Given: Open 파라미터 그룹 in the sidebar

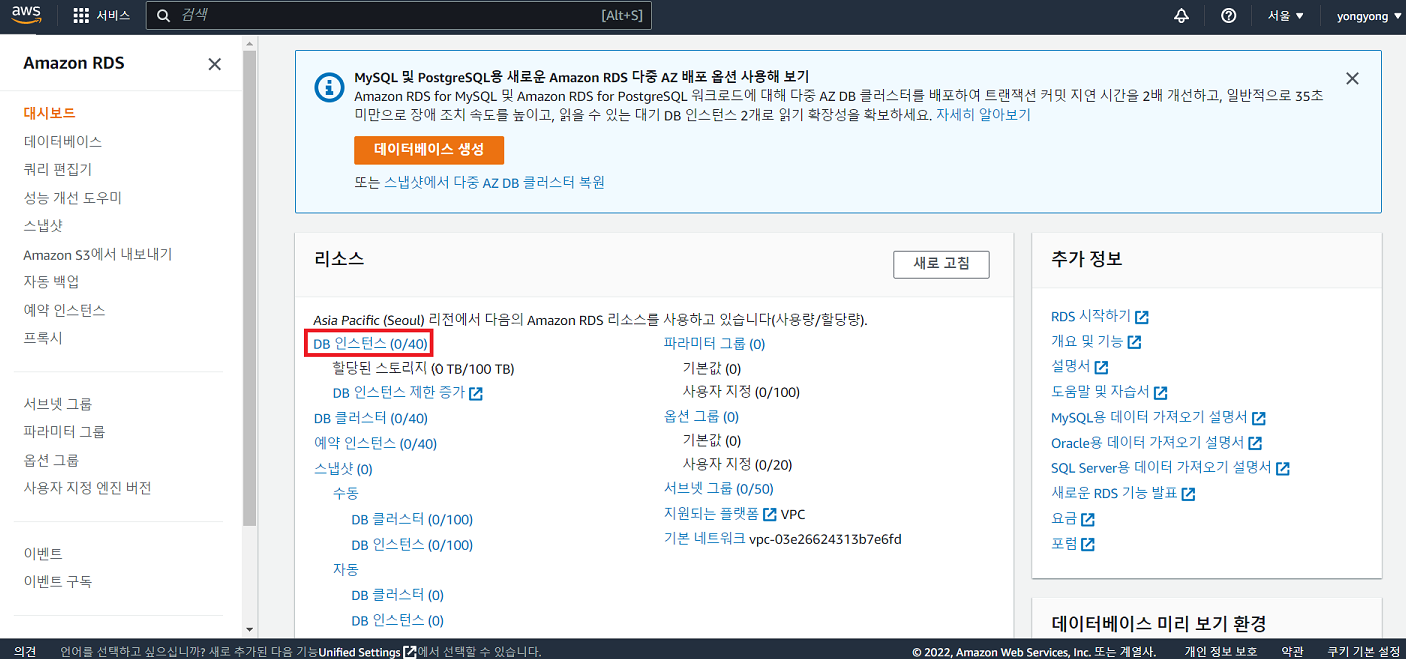Looking at the screenshot, I should 64,432.
